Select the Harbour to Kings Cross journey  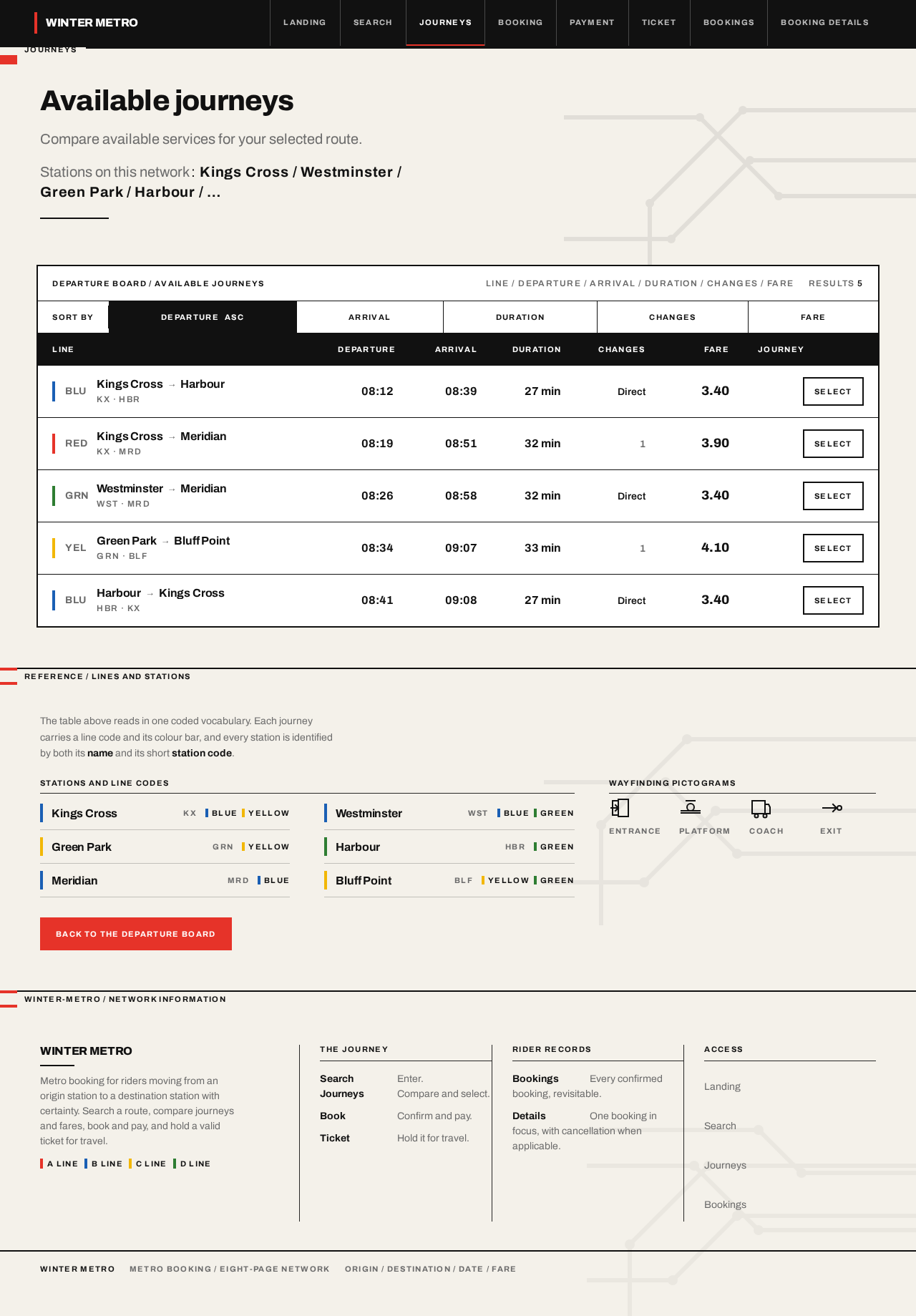(833, 600)
